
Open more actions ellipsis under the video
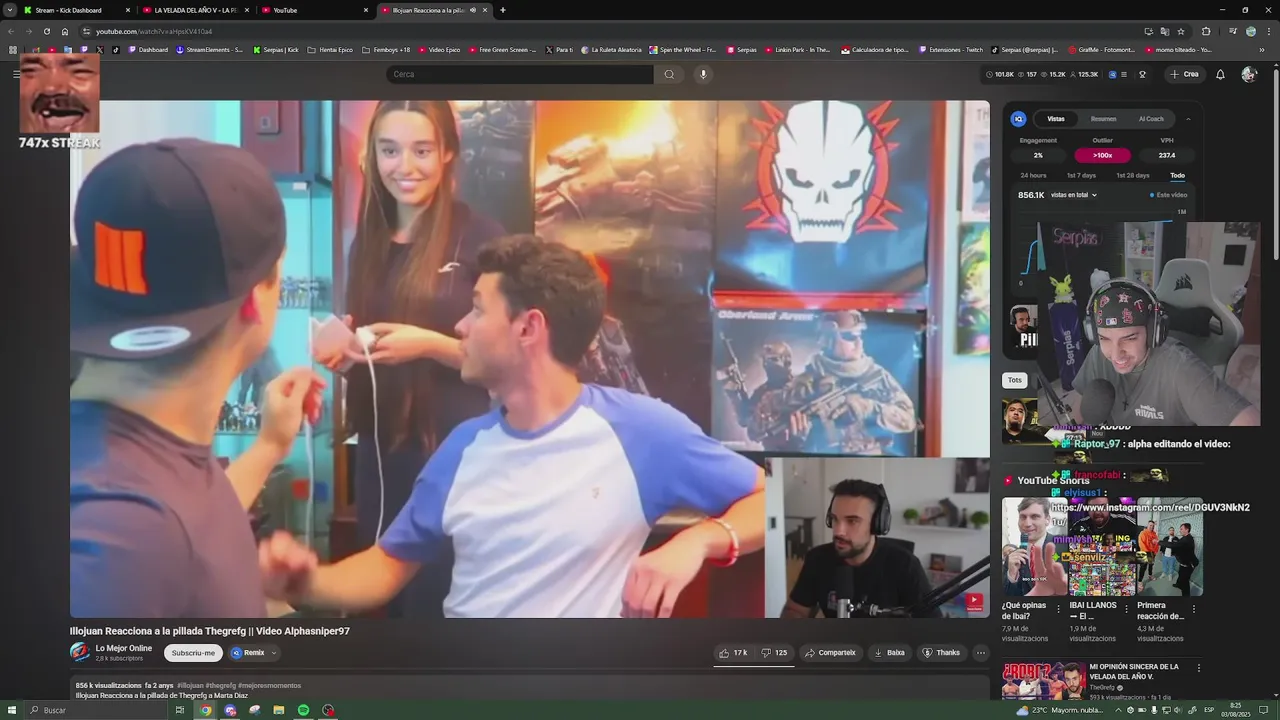click(x=981, y=653)
